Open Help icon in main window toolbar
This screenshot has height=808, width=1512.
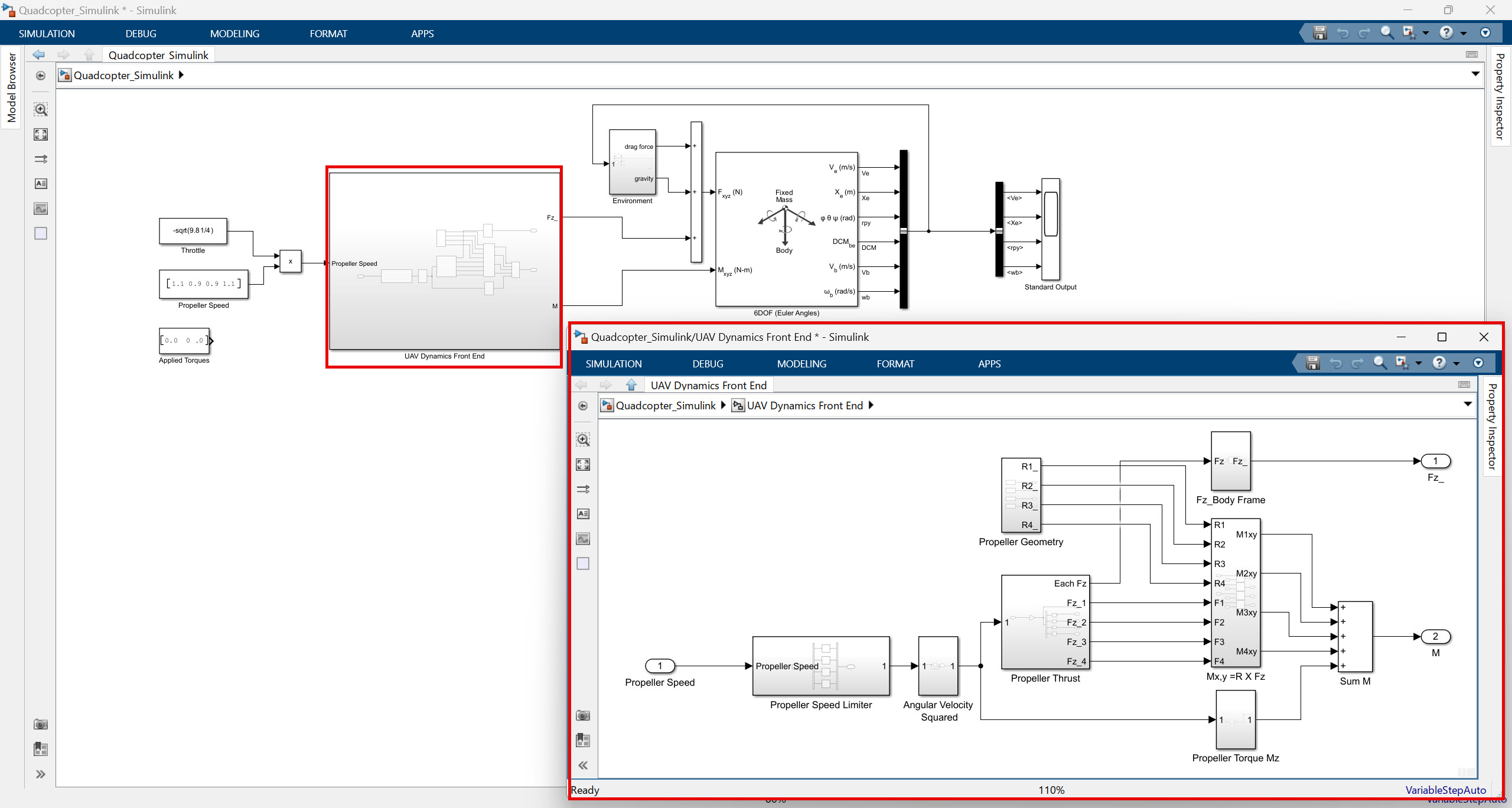coord(1446,33)
